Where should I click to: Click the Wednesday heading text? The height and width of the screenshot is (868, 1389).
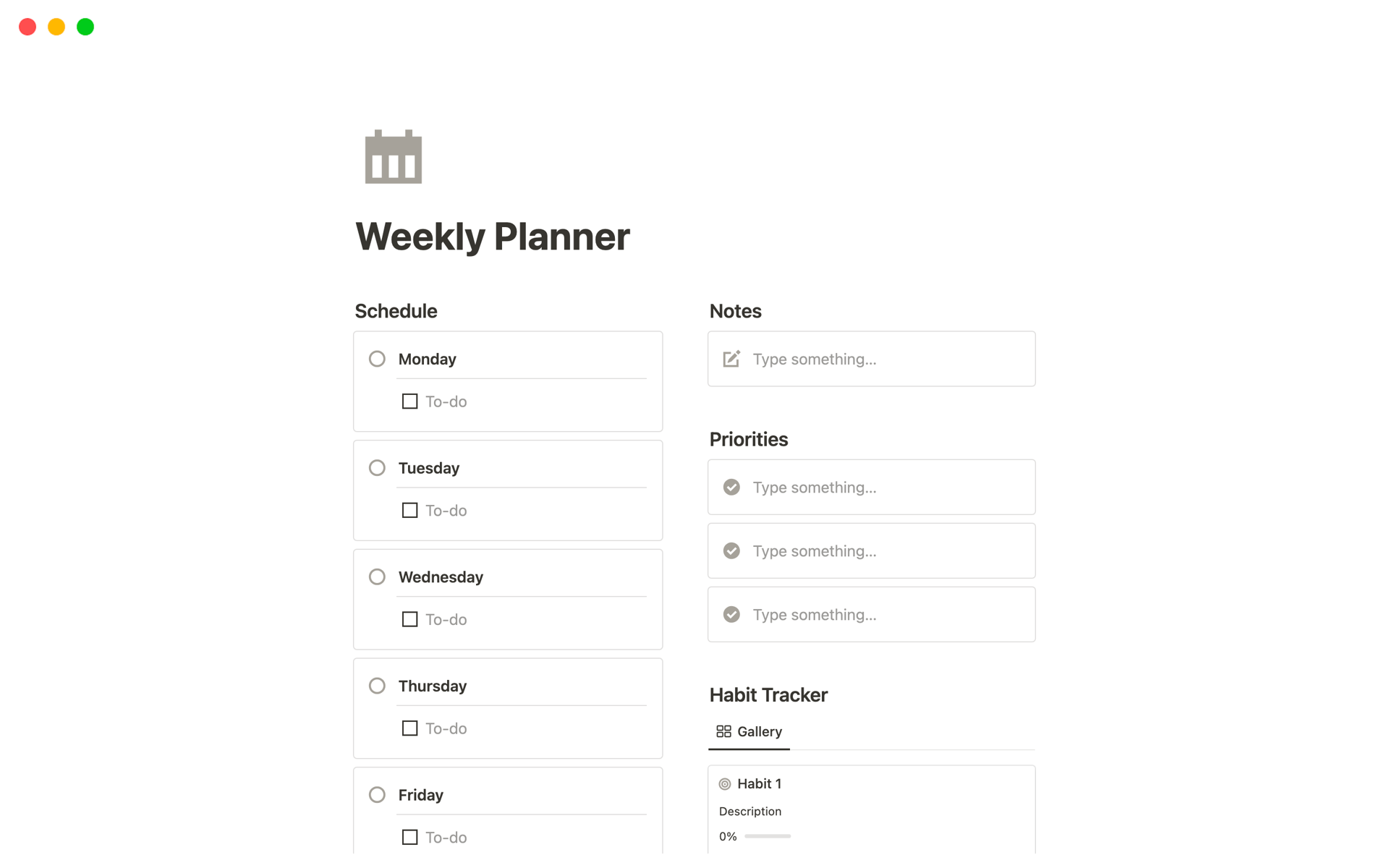click(x=441, y=577)
